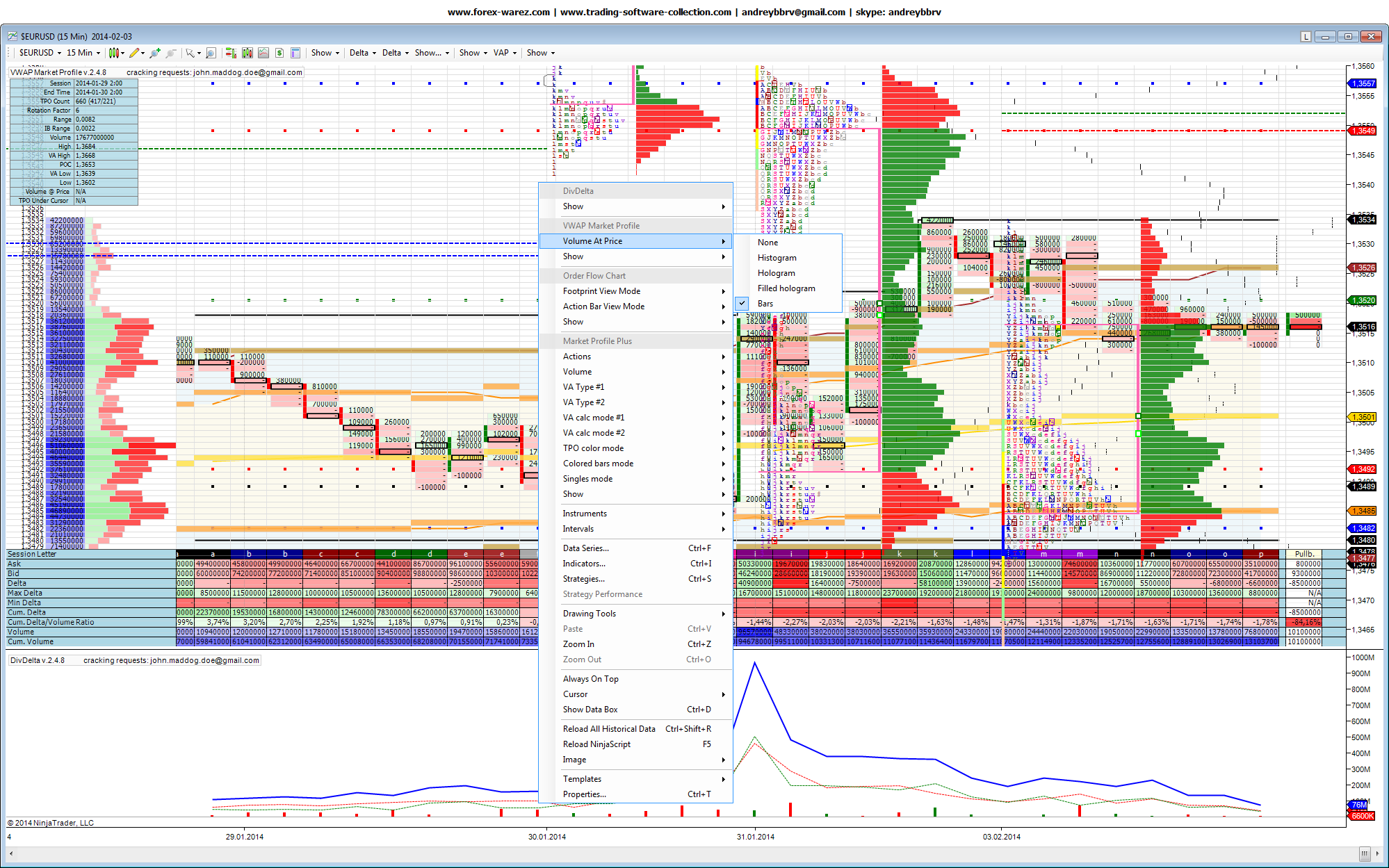This screenshot has height=868, width=1389.
Task: Click Properties... menu entry
Action: pyautogui.click(x=584, y=794)
